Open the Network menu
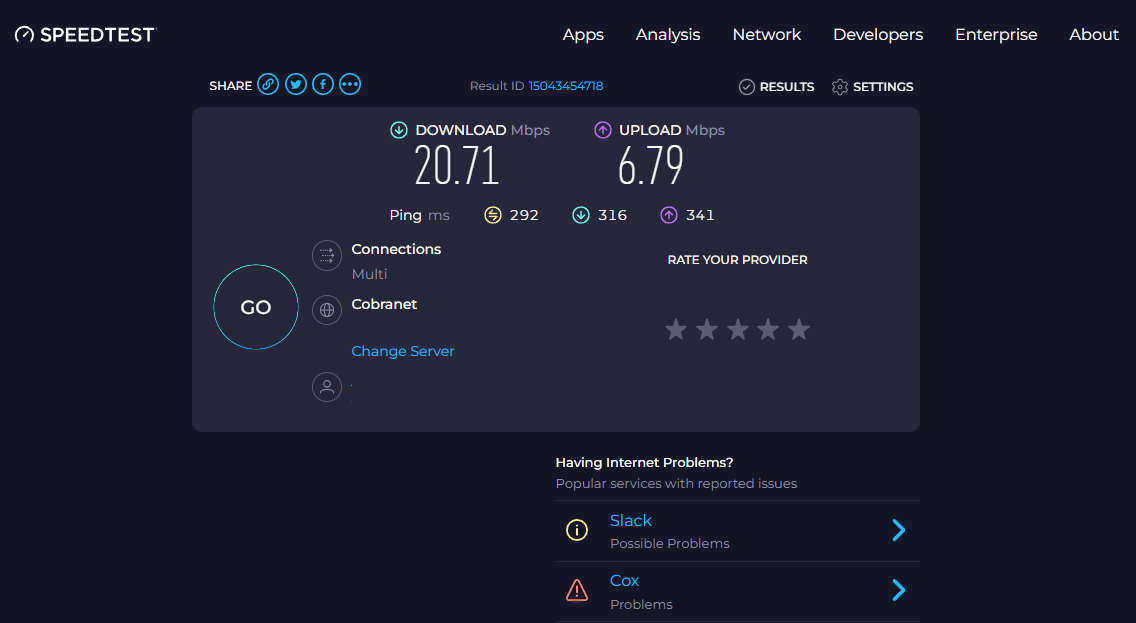The image size is (1136, 623). [x=766, y=34]
